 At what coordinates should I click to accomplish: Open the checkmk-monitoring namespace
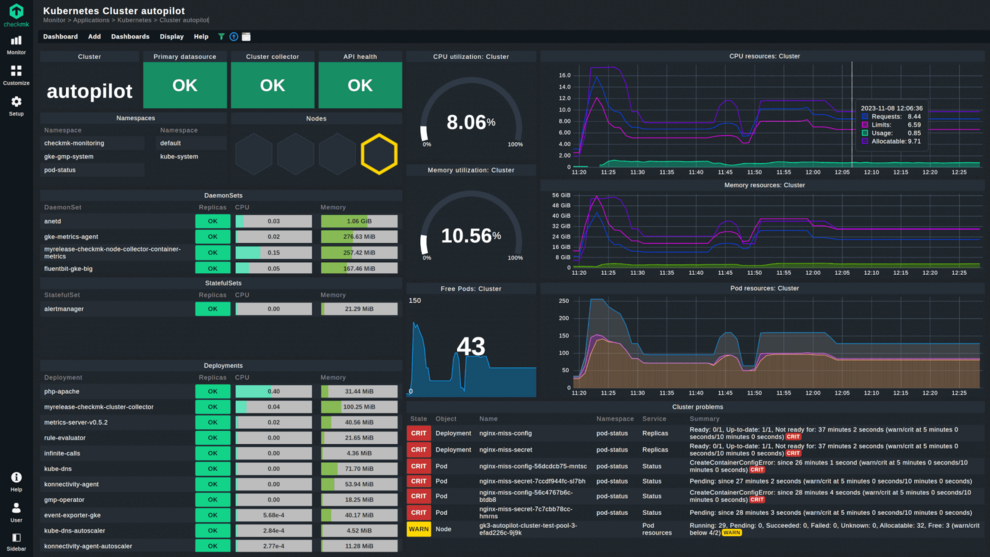click(74, 143)
